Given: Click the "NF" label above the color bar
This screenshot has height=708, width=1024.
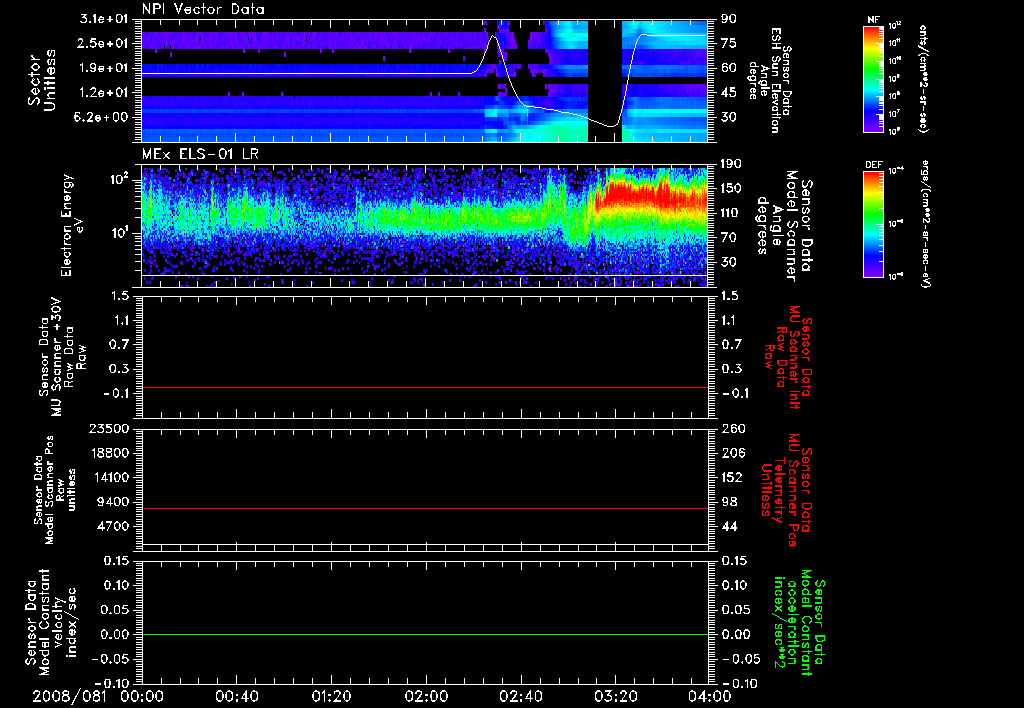Looking at the screenshot, I should [x=873, y=20].
